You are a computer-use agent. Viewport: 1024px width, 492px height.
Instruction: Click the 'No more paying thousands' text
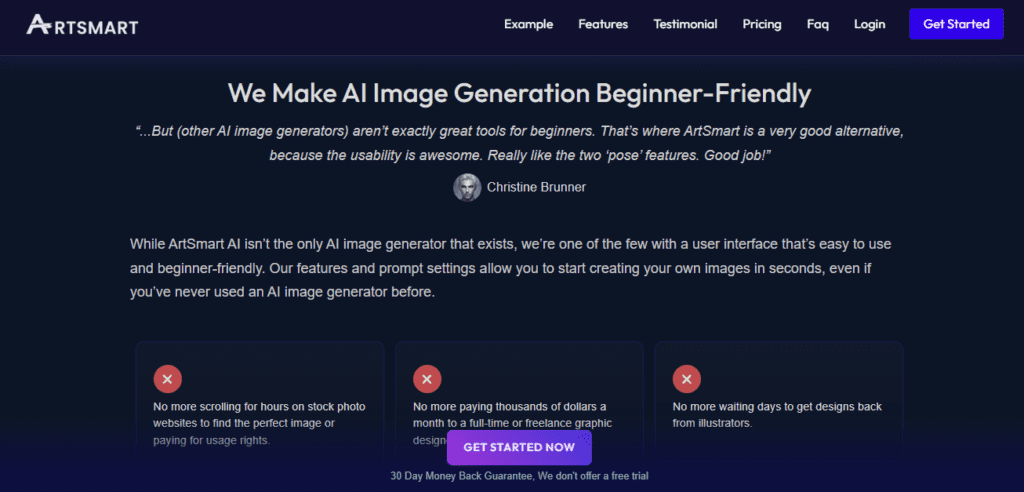tap(513, 423)
